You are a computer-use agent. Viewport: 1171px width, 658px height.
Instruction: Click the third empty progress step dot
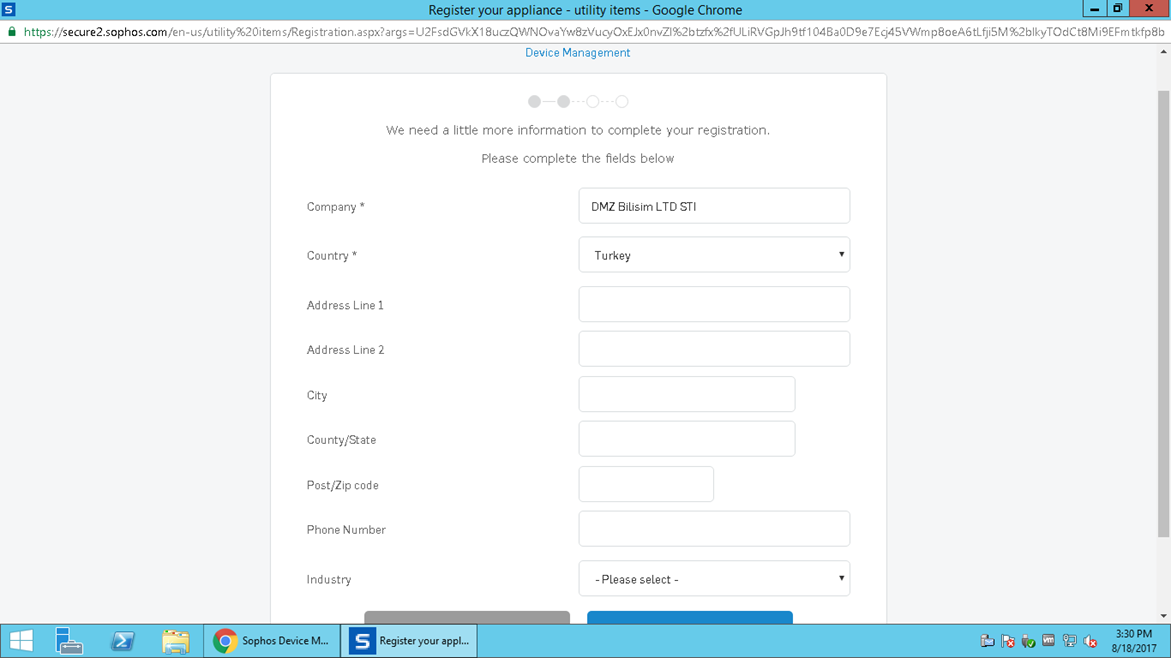(592, 102)
